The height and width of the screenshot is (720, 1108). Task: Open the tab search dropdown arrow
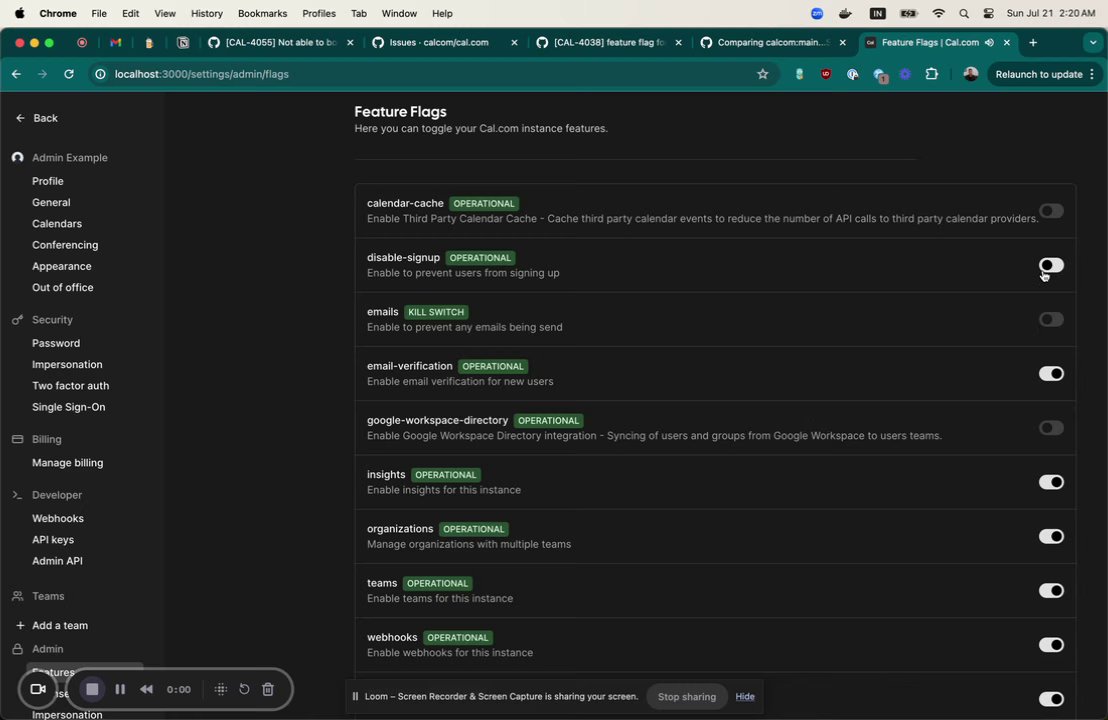coord(1093,42)
